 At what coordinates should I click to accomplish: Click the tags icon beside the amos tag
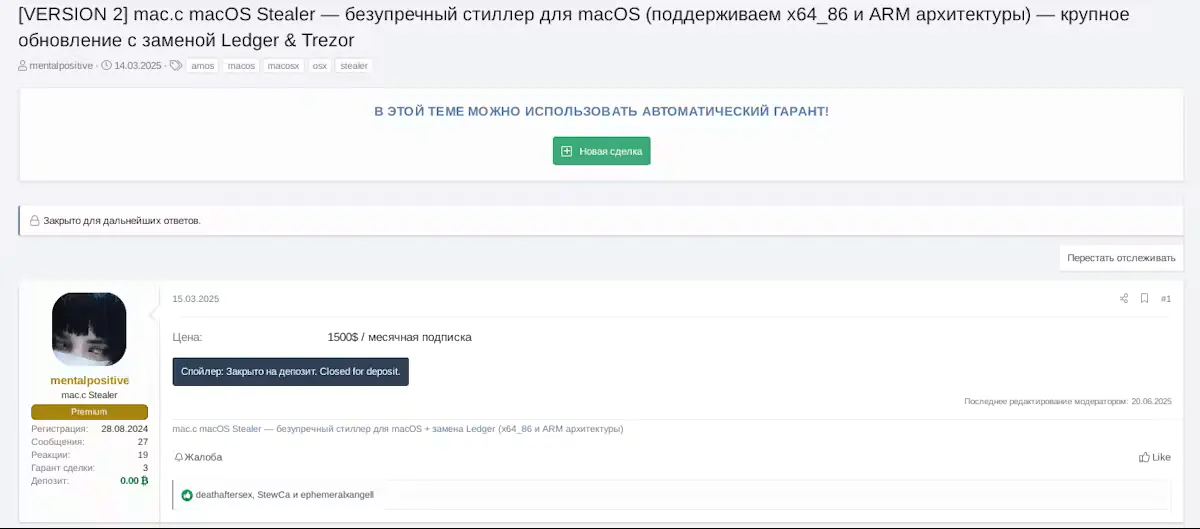[176, 66]
